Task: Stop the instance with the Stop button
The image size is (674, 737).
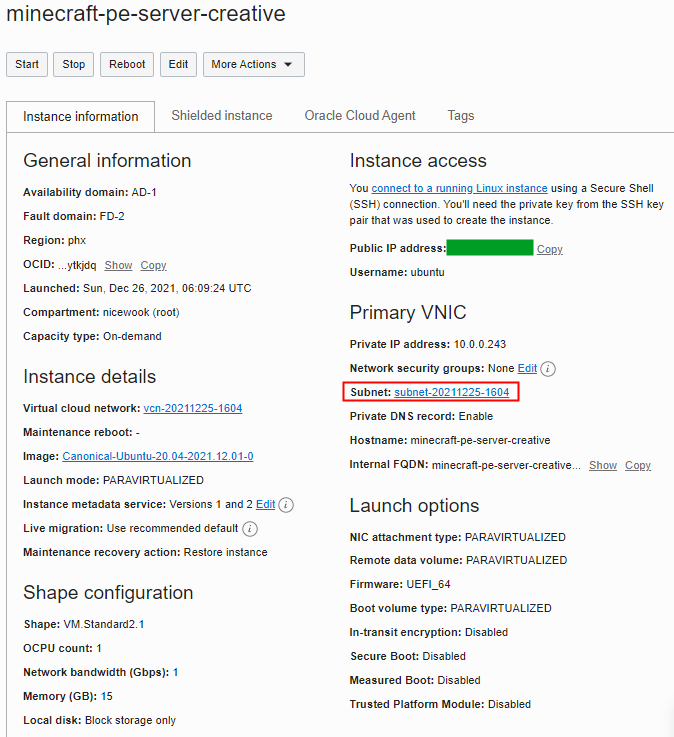Action: pos(73,64)
